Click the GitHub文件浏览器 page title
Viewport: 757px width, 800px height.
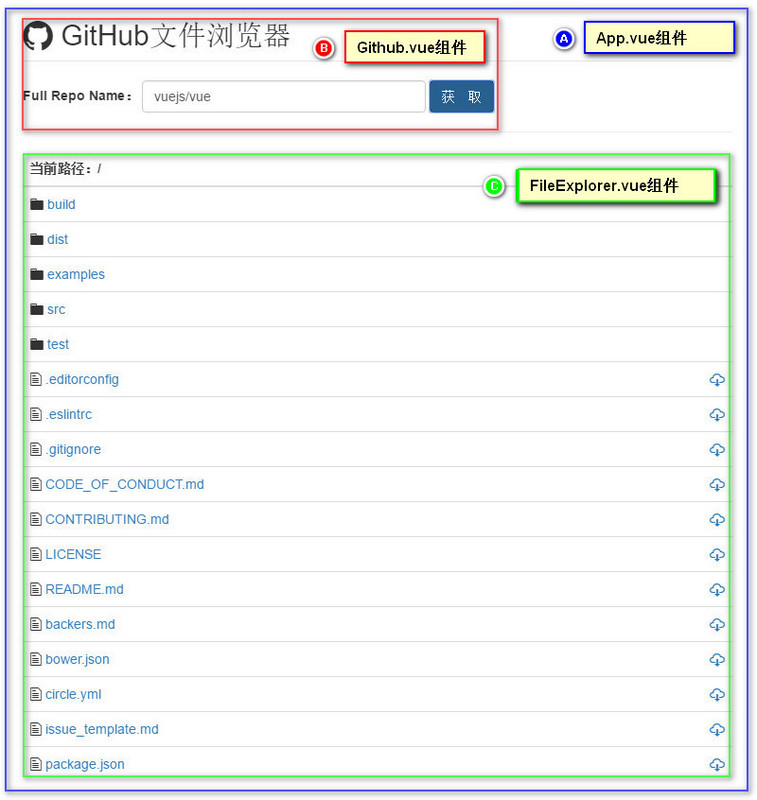click(x=176, y=36)
